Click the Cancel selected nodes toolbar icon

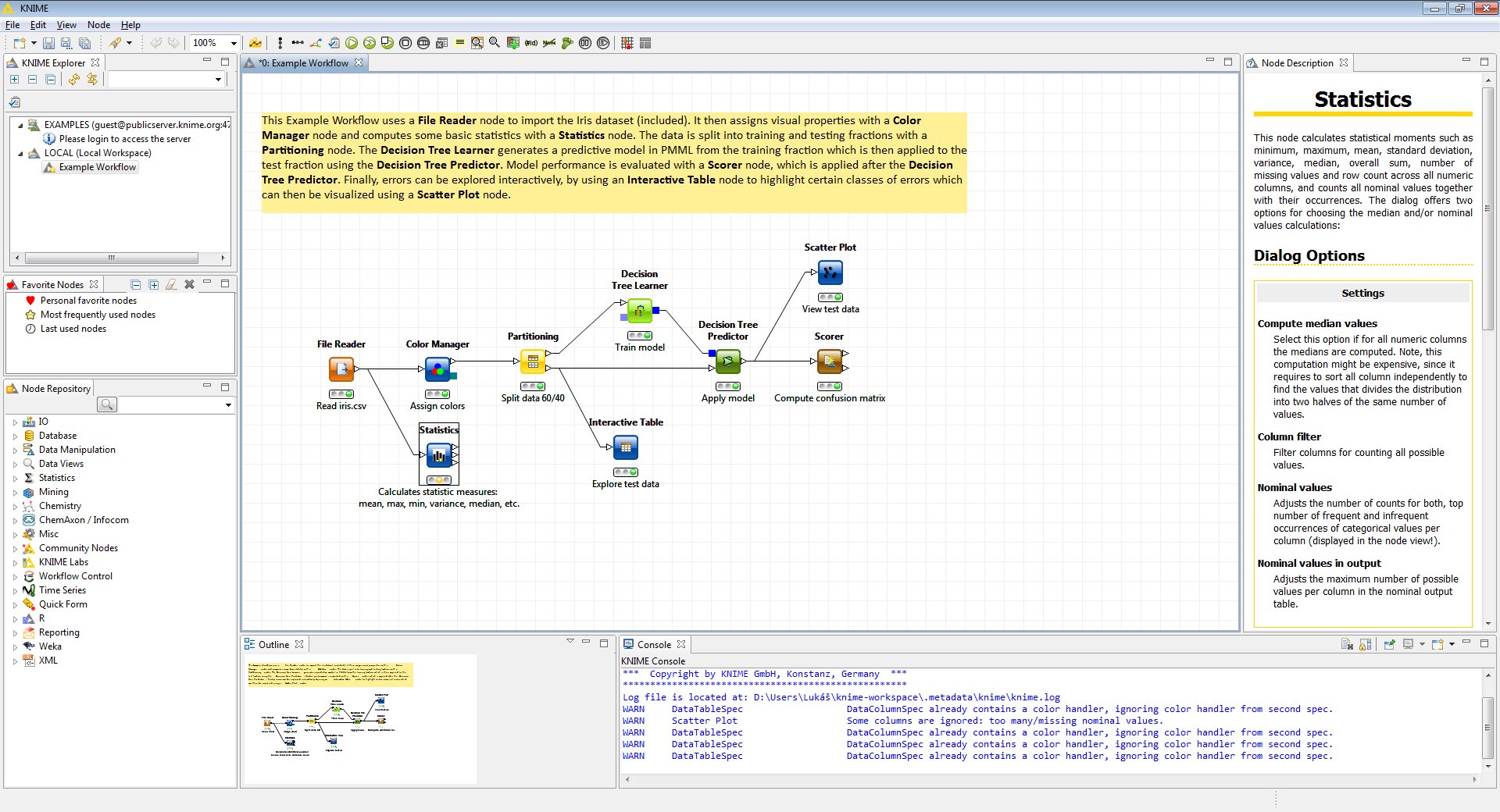(405, 43)
